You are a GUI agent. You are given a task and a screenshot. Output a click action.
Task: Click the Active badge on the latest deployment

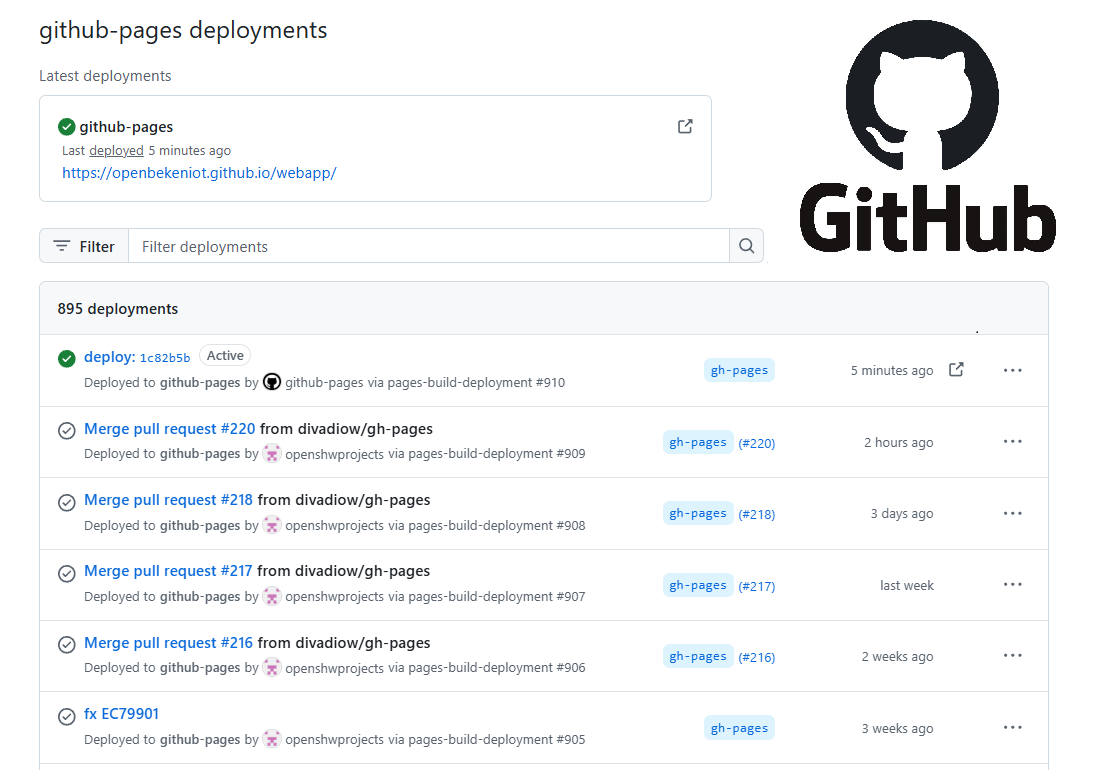224,355
